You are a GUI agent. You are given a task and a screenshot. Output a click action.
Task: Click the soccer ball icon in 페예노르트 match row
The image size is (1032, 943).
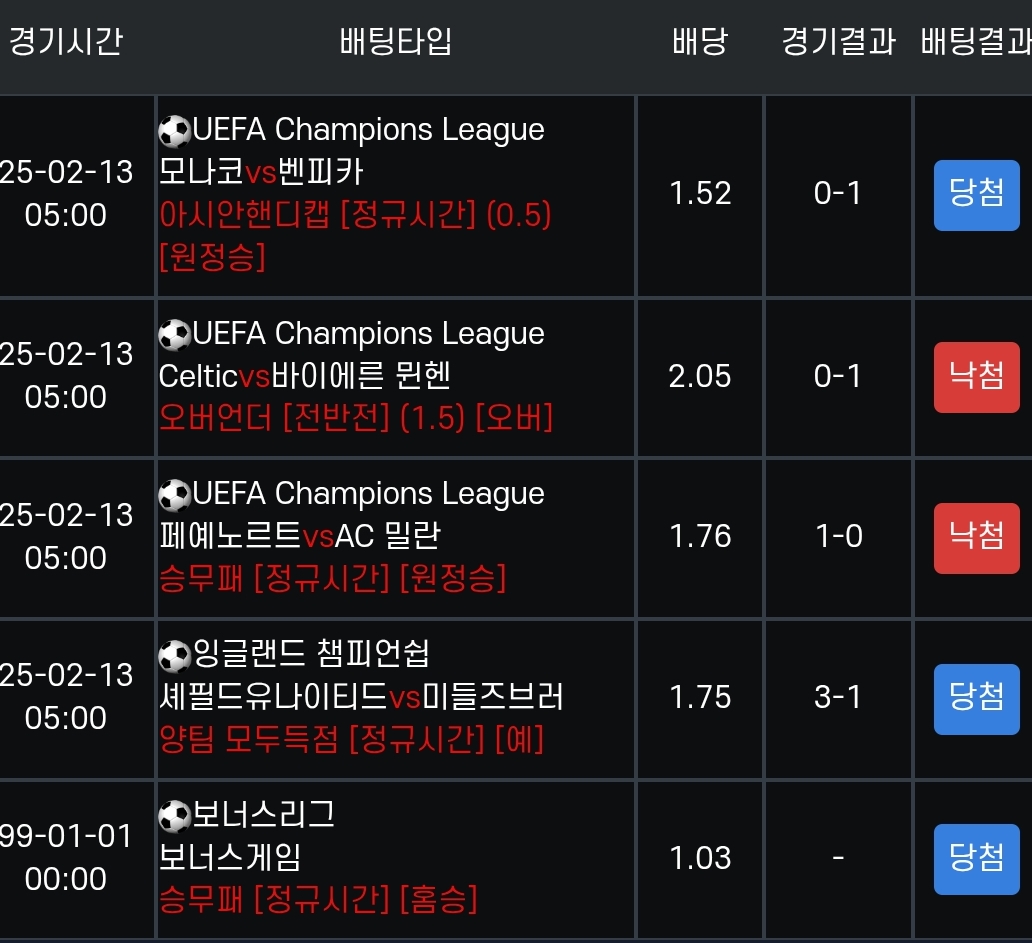click(175, 494)
